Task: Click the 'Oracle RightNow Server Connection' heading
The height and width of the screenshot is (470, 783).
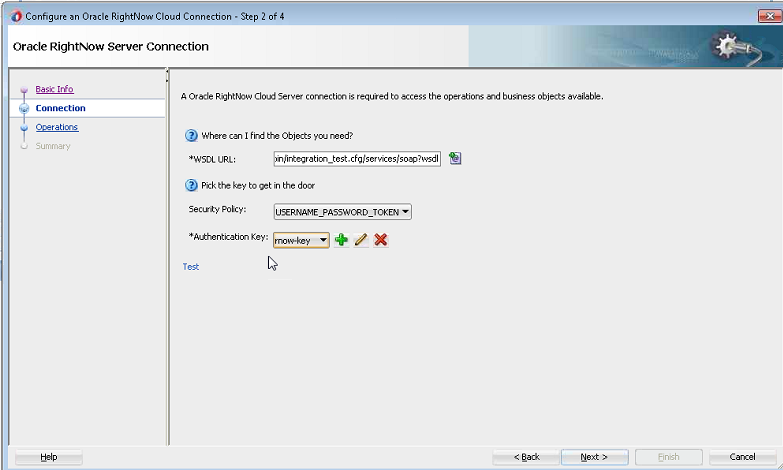Action: click(111, 46)
